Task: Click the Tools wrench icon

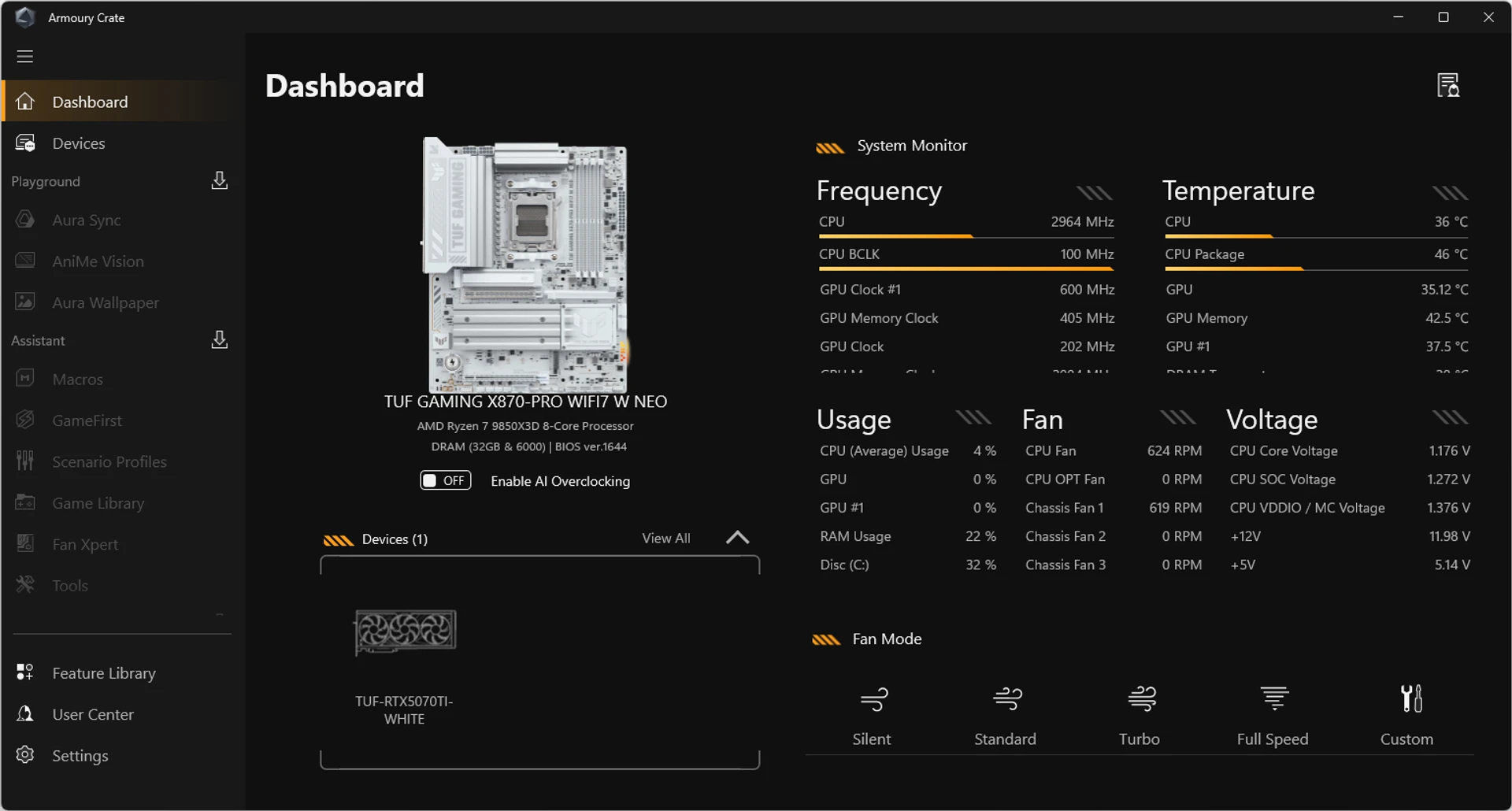Action: (25, 584)
